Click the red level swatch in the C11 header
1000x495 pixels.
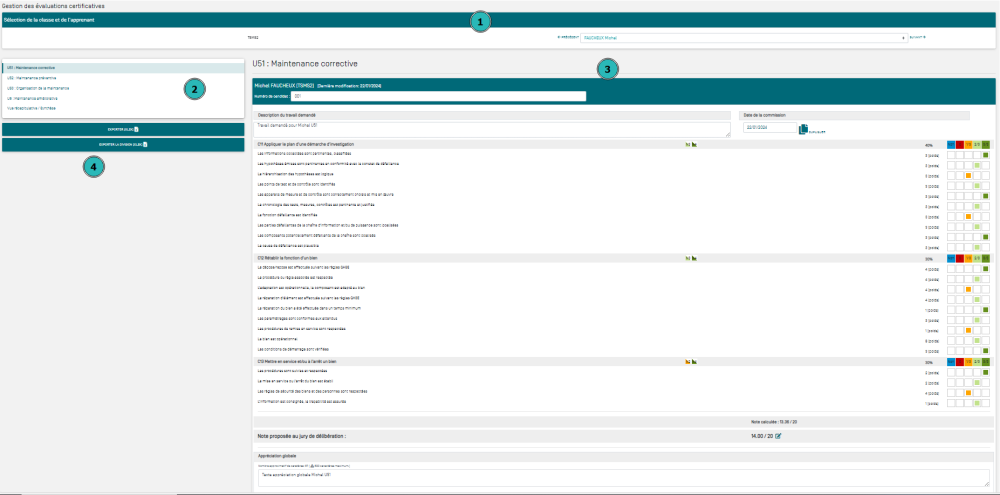(959, 144)
